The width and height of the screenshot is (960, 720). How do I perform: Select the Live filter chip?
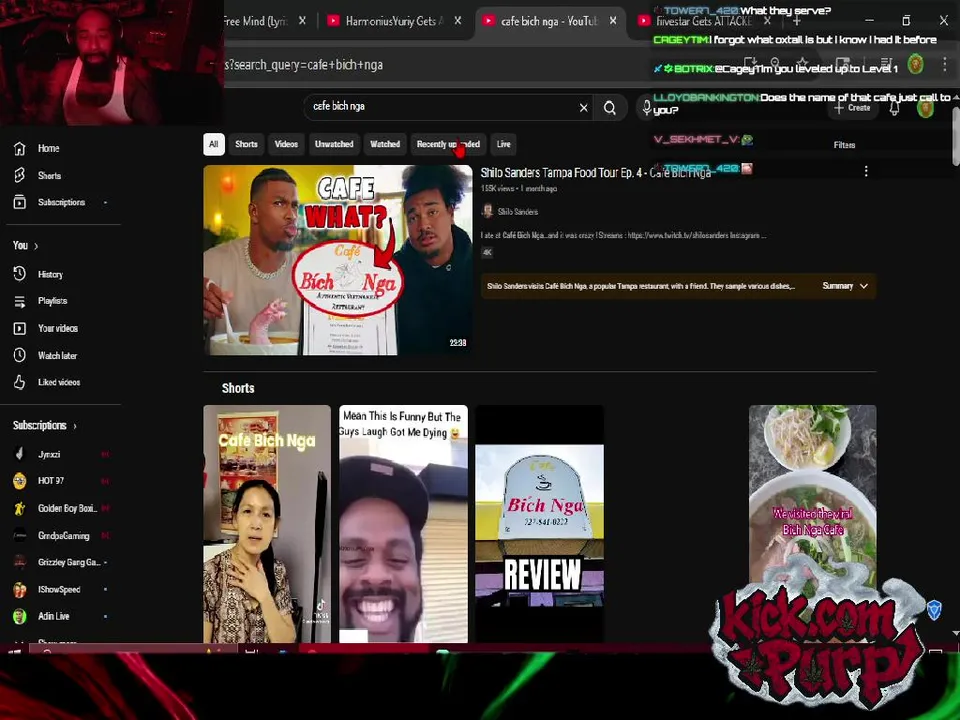(x=503, y=144)
